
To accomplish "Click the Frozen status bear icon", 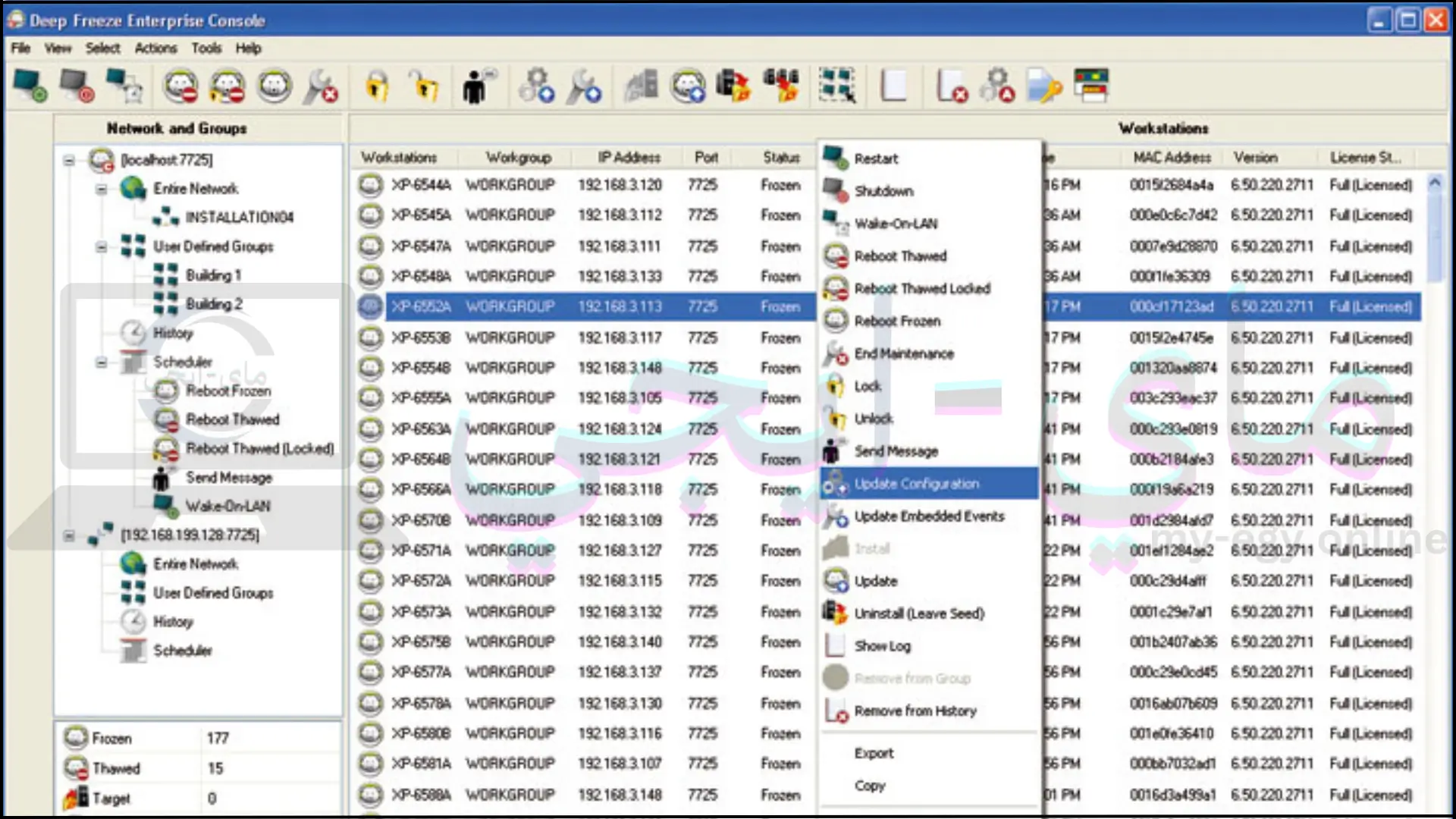I will click(x=76, y=737).
